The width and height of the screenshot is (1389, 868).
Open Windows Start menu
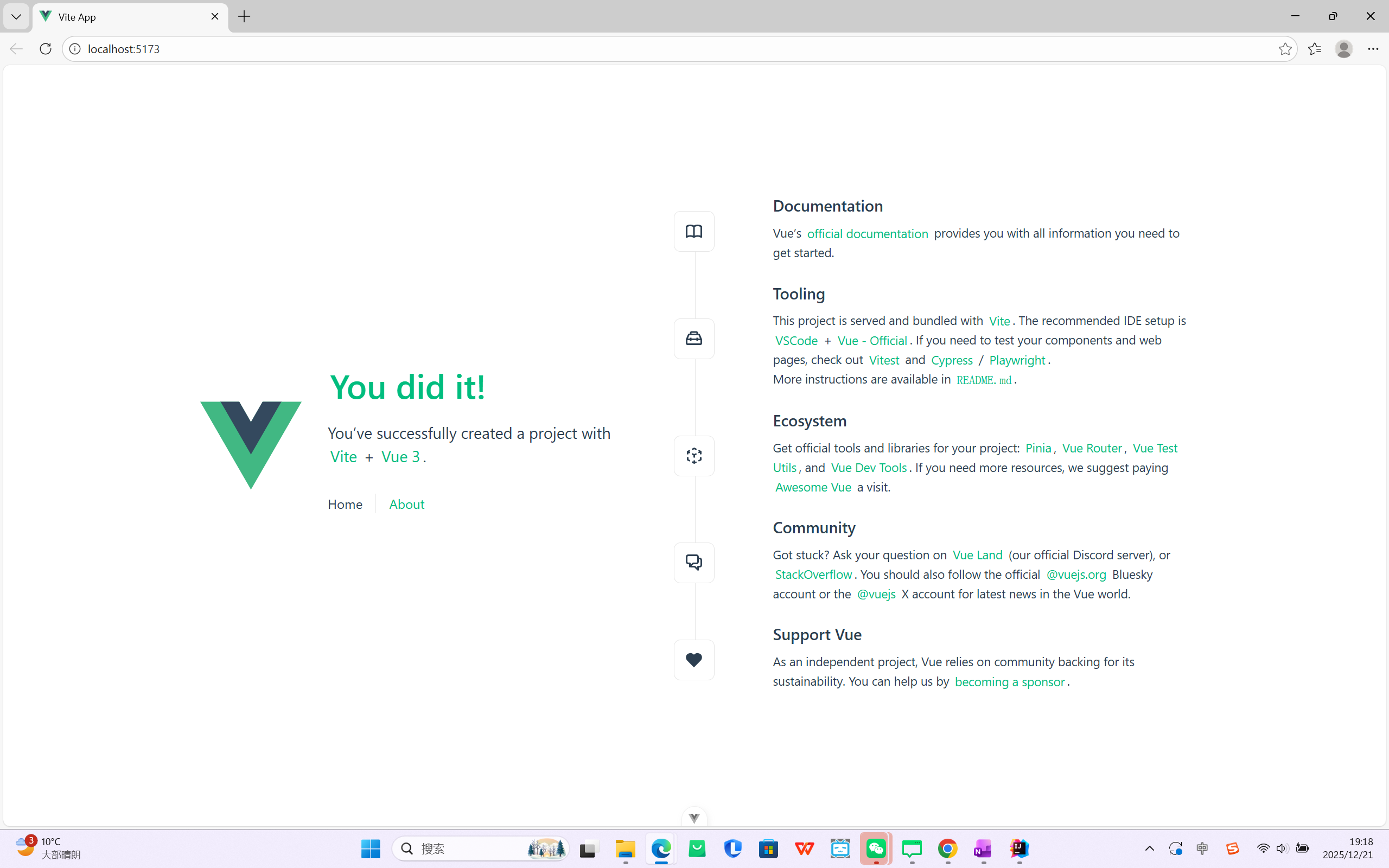point(370,848)
